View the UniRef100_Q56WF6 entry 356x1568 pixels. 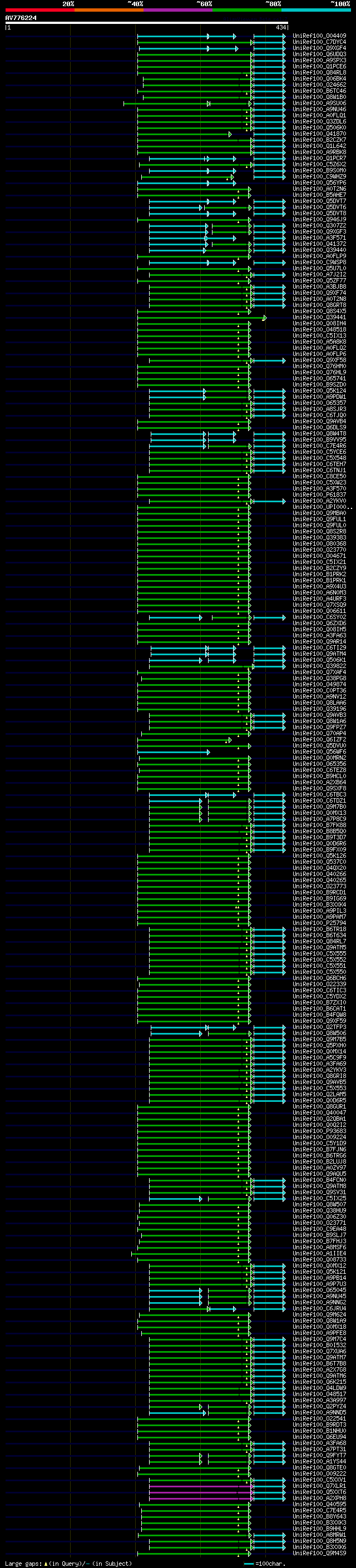coord(319,752)
